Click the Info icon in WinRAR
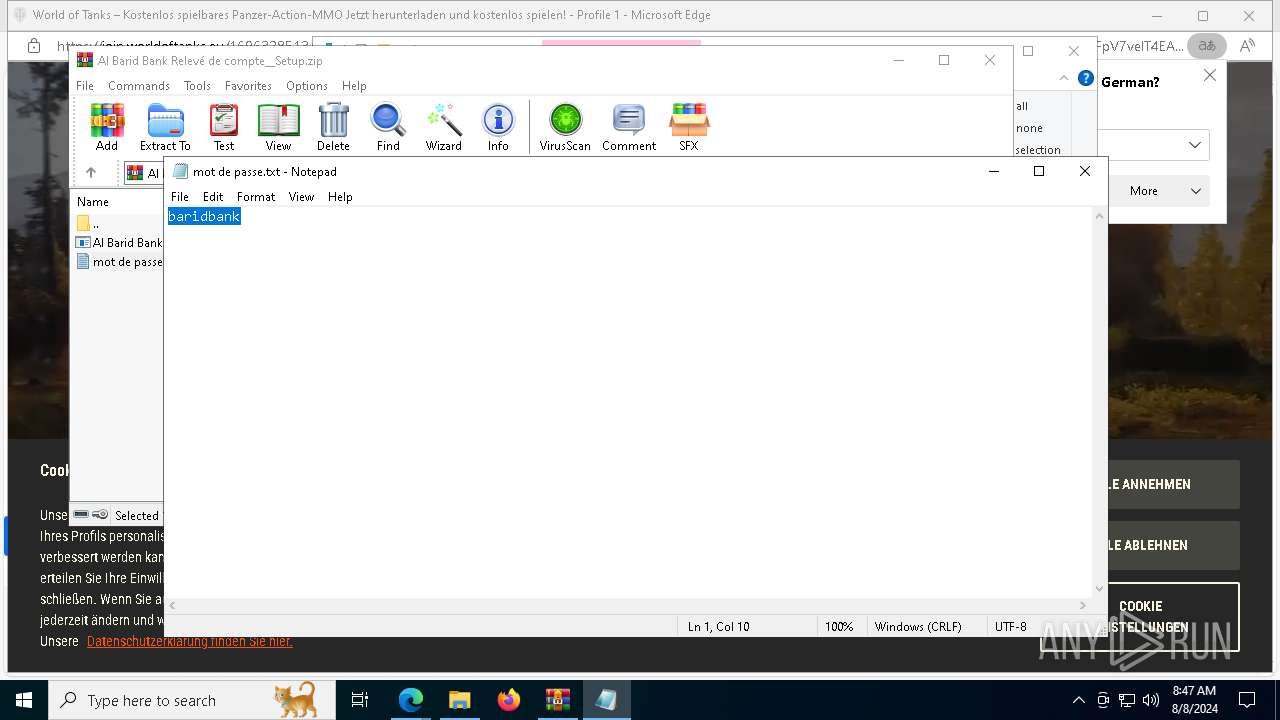Screen dimensions: 1280x720 (x=498, y=127)
